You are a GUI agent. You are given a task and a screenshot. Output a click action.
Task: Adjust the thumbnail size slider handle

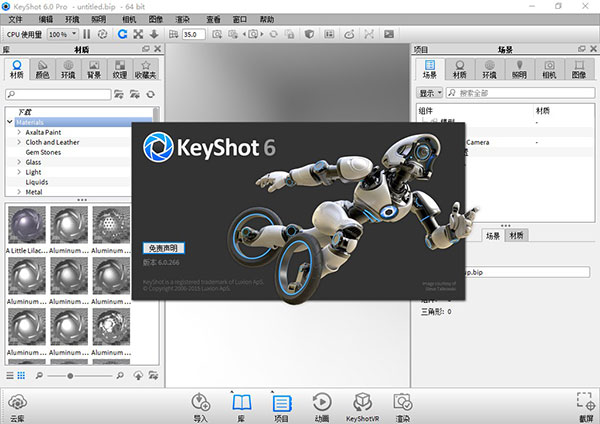tap(70, 376)
